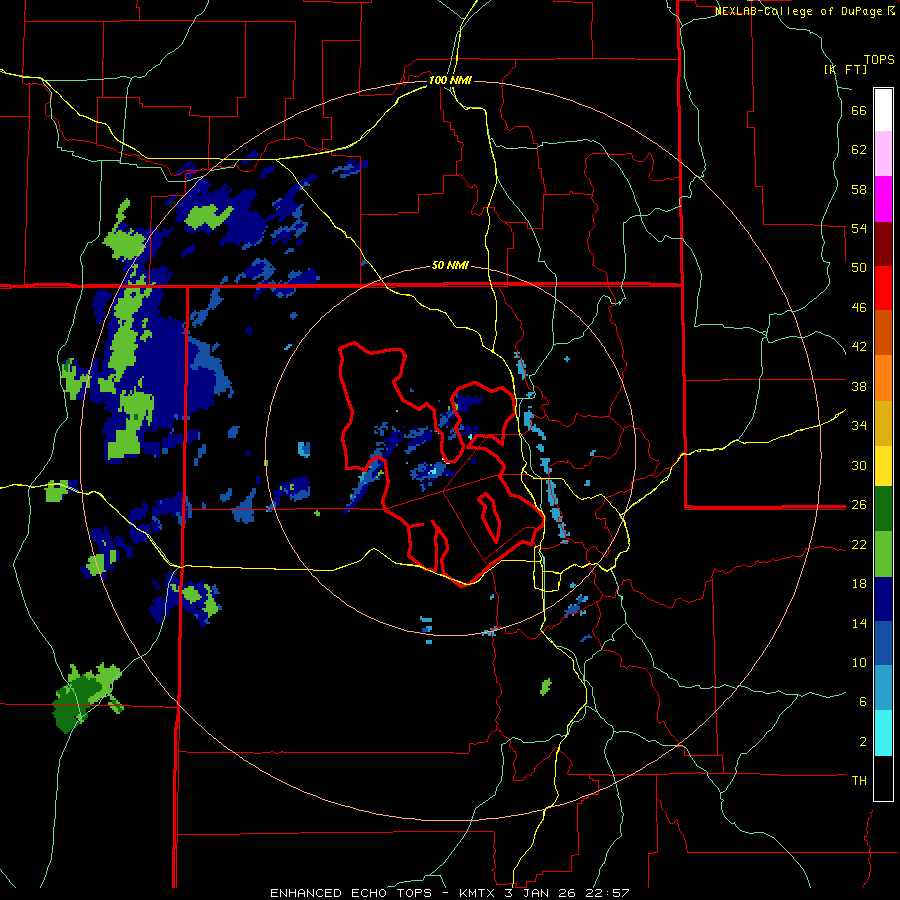Viewport: 900px width, 900px height.
Task: Click the legend value "50"
Action: pos(859,267)
